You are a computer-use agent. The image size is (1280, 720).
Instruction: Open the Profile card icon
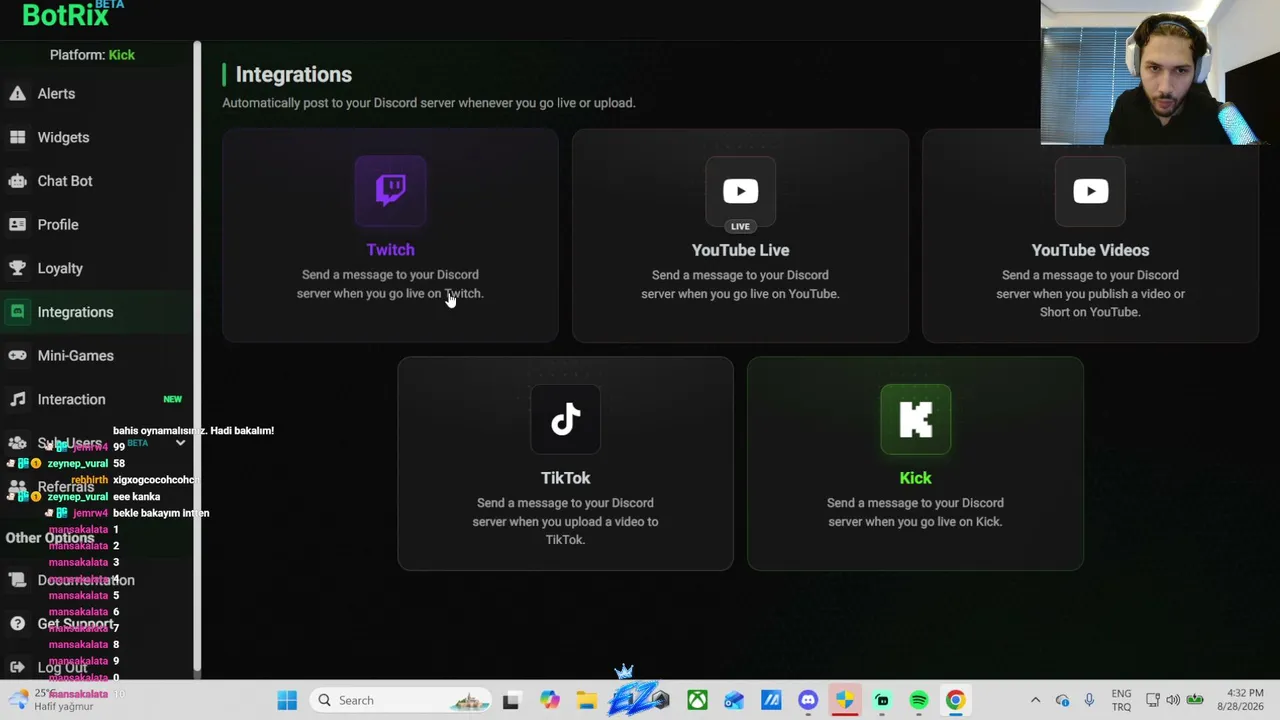coord(17,225)
